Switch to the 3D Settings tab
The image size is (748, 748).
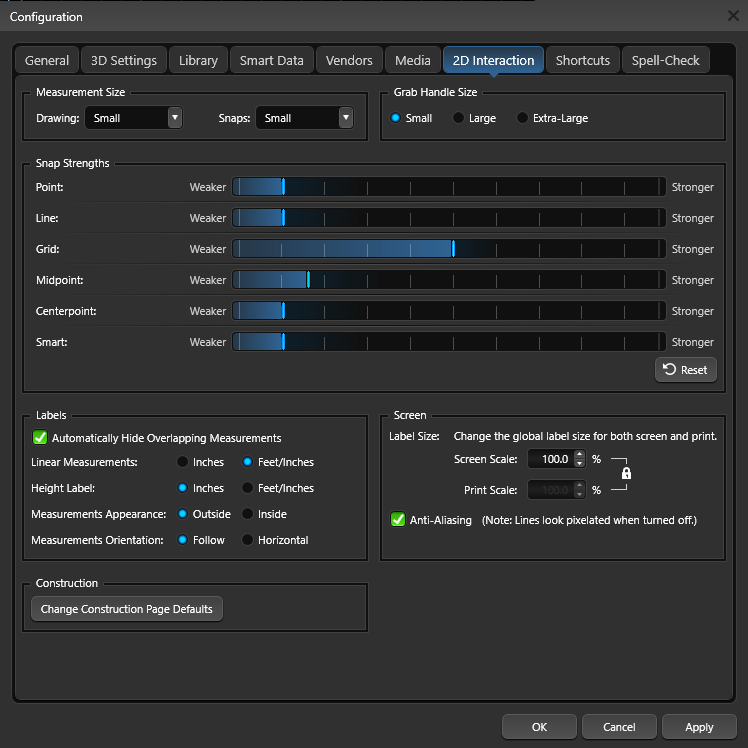point(124,60)
